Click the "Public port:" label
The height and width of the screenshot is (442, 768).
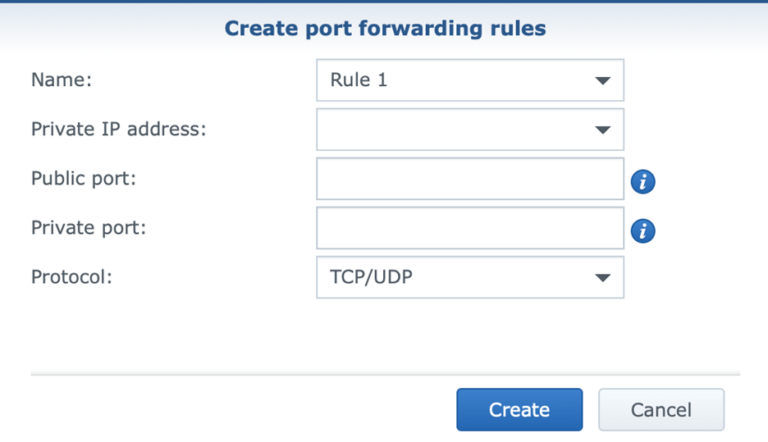click(x=83, y=178)
